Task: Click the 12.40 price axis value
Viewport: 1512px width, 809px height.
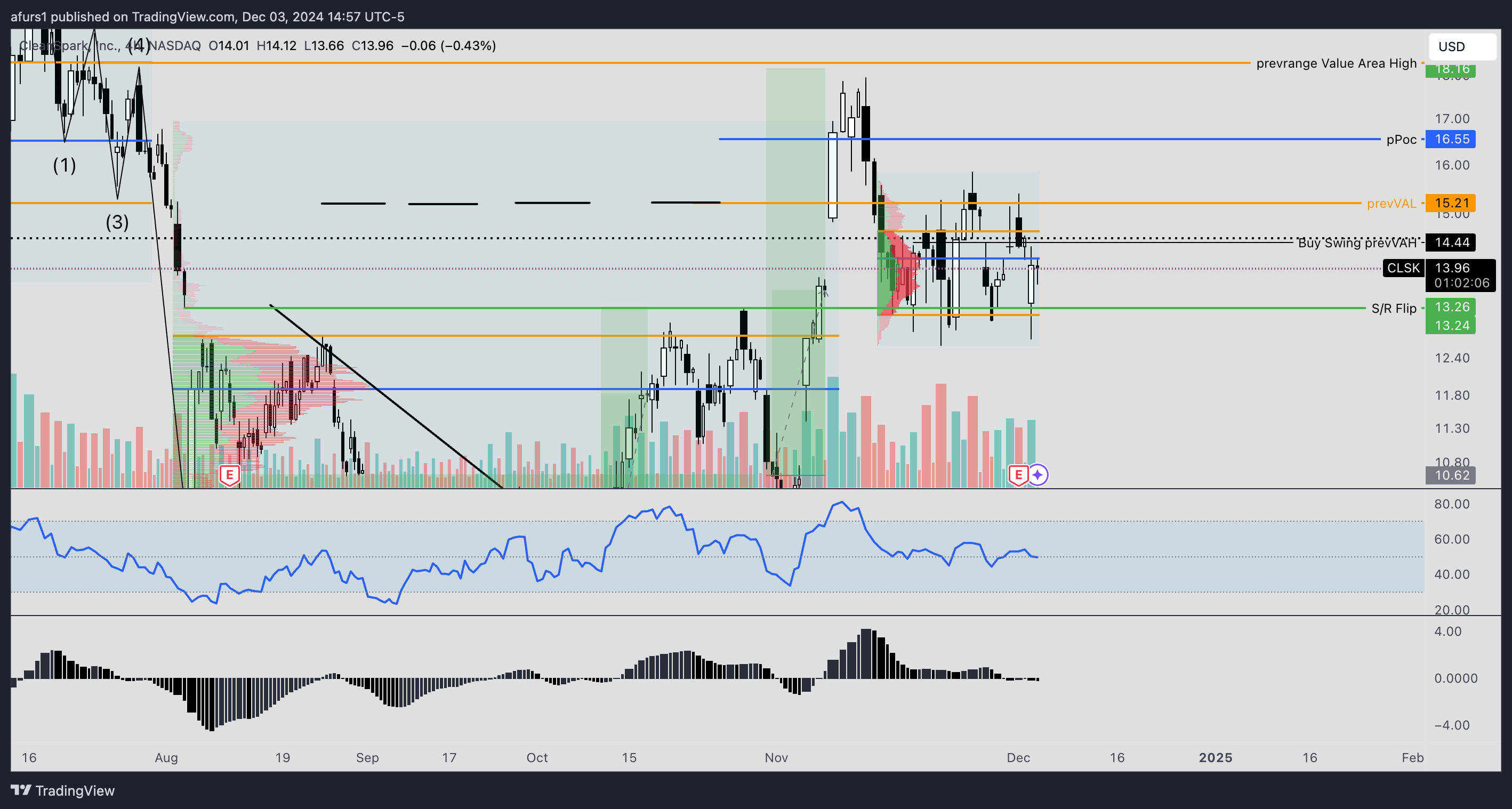Action: 1452,358
